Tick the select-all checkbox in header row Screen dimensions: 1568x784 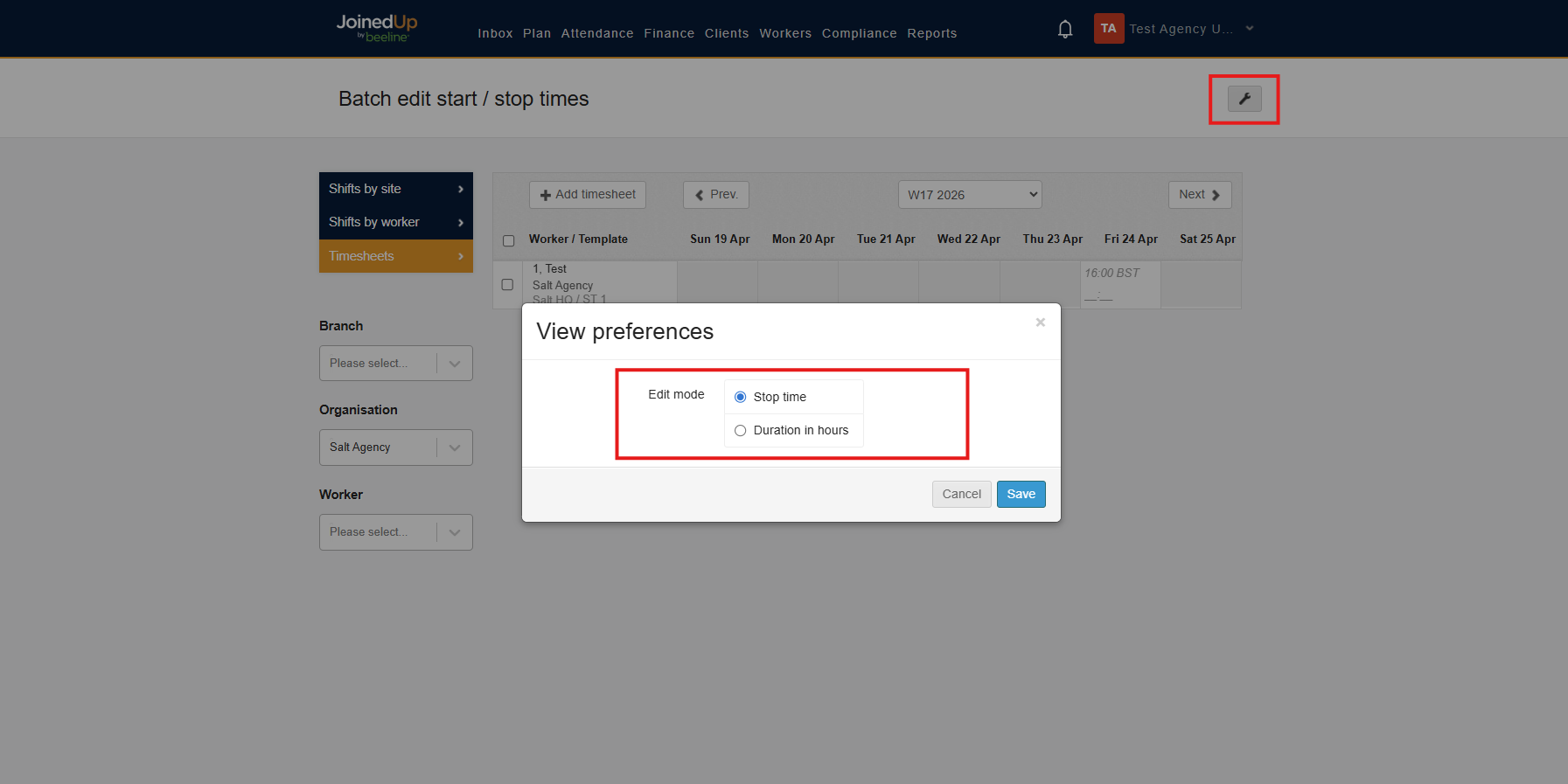pyautogui.click(x=508, y=240)
